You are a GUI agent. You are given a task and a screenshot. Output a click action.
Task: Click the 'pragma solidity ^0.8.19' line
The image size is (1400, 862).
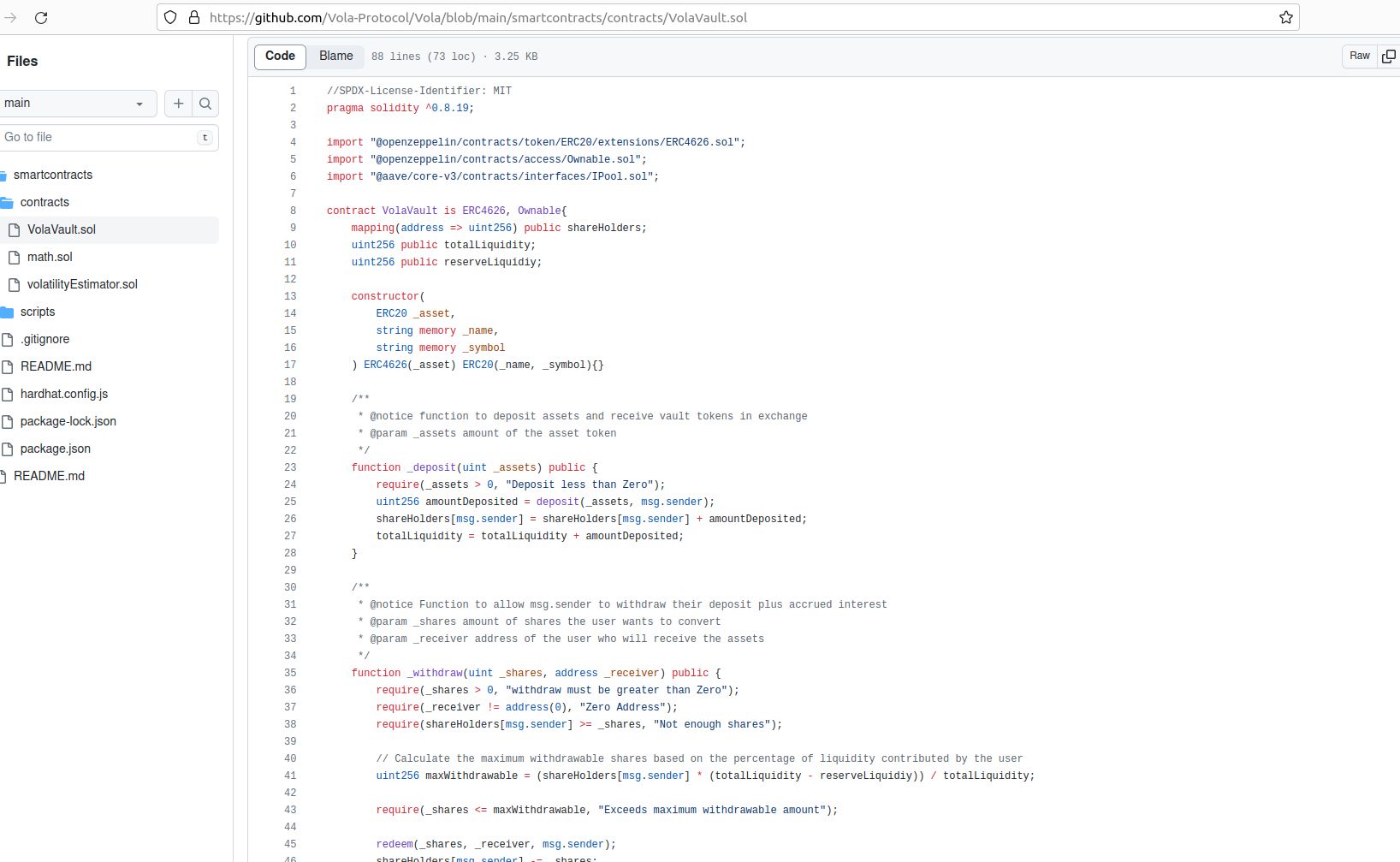tap(400, 108)
